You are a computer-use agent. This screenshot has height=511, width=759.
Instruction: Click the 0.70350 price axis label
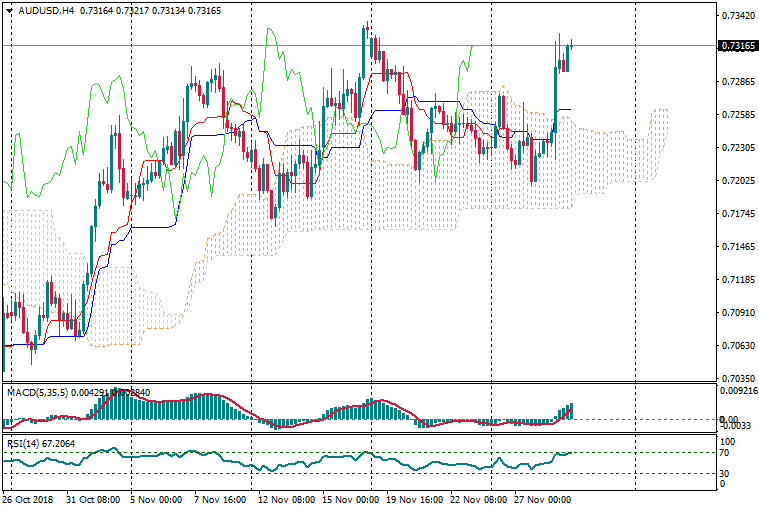click(x=736, y=379)
